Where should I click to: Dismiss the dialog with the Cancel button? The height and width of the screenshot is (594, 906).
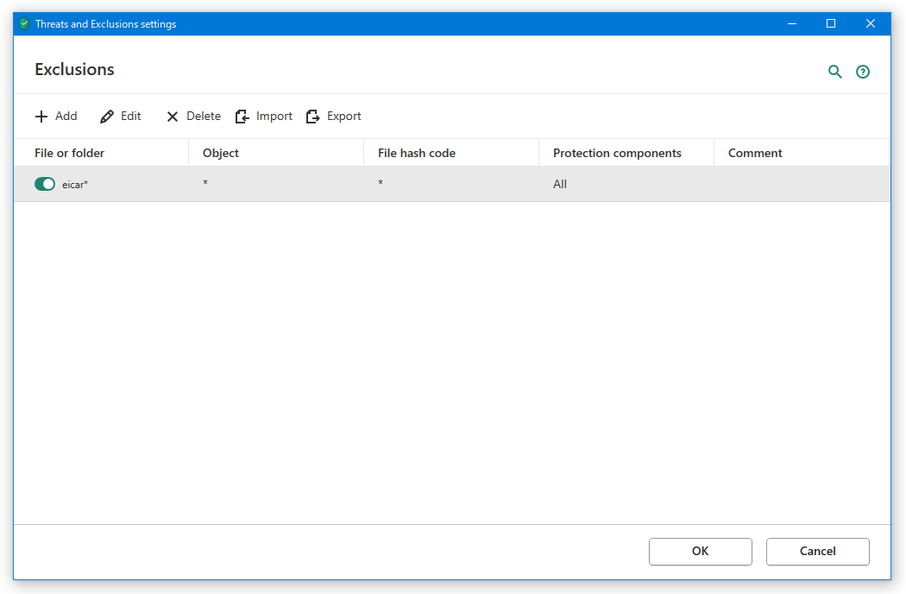(818, 551)
